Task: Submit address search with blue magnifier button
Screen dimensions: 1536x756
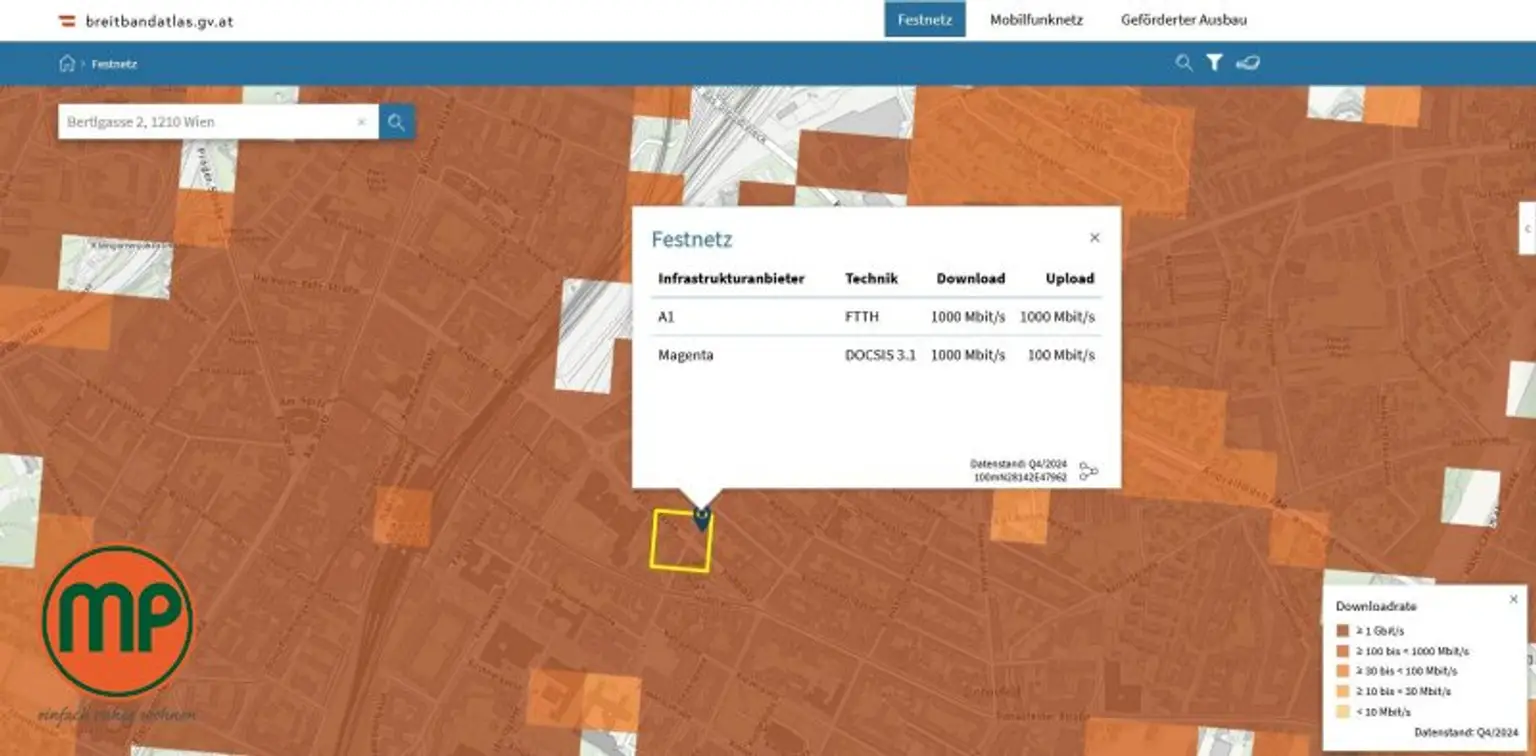Action: point(397,122)
